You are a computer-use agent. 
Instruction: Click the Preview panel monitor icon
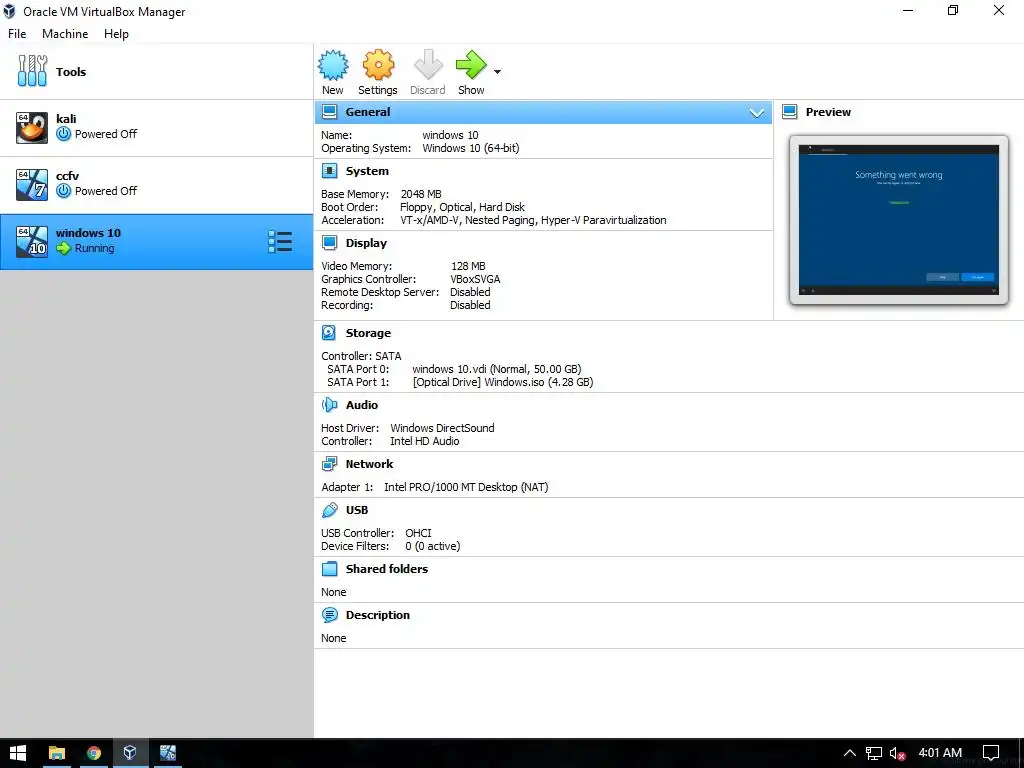790,112
